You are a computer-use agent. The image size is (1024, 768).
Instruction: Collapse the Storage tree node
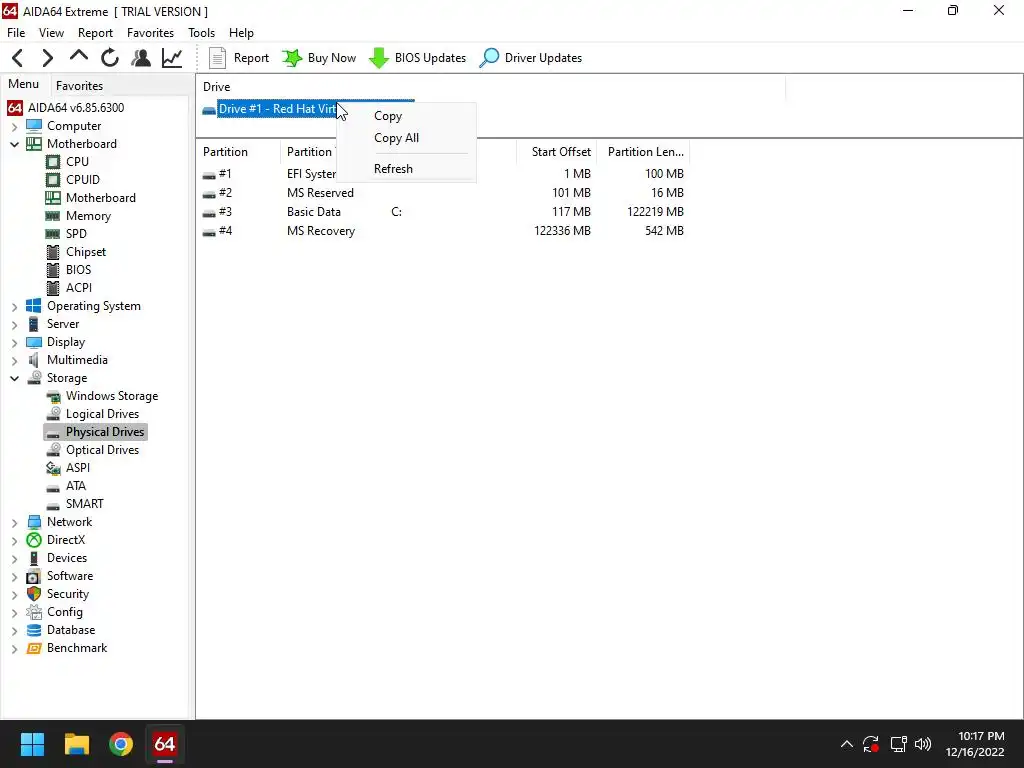[14, 378]
